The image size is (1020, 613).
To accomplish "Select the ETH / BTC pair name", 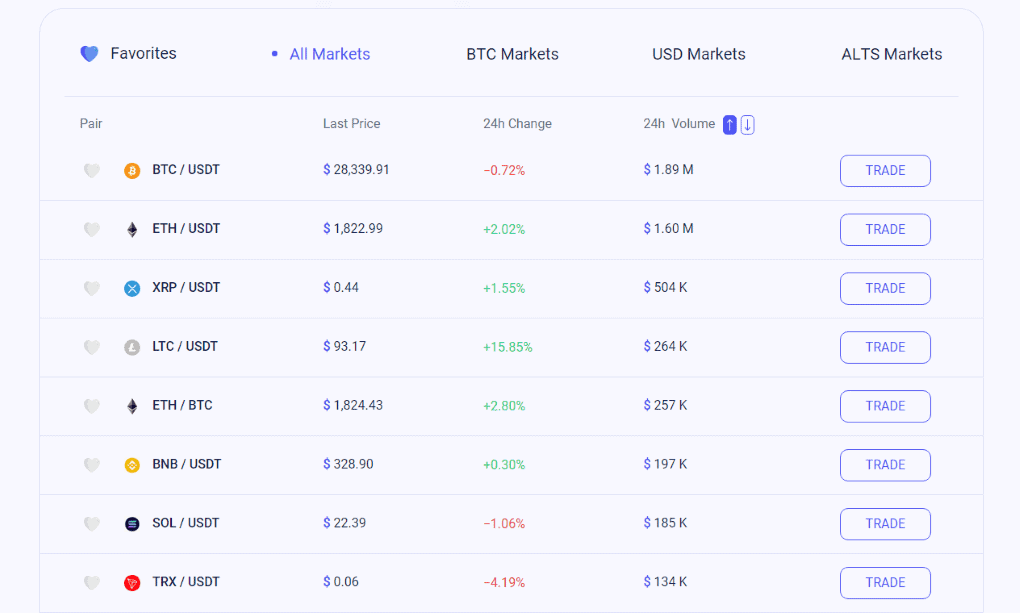I will coord(182,405).
